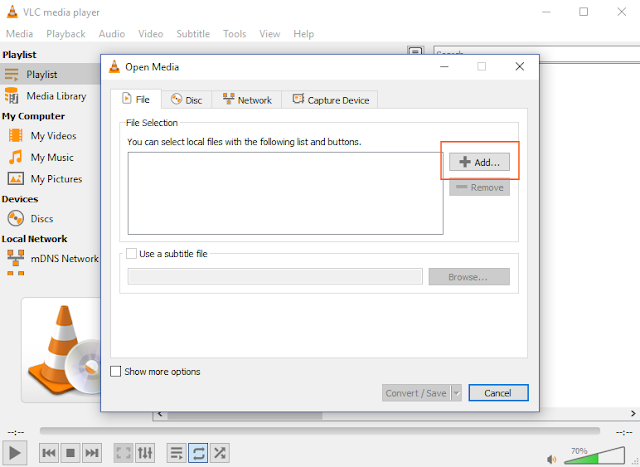Tick the Show more options checkbox
This screenshot has height=467, width=640.
coord(116,371)
